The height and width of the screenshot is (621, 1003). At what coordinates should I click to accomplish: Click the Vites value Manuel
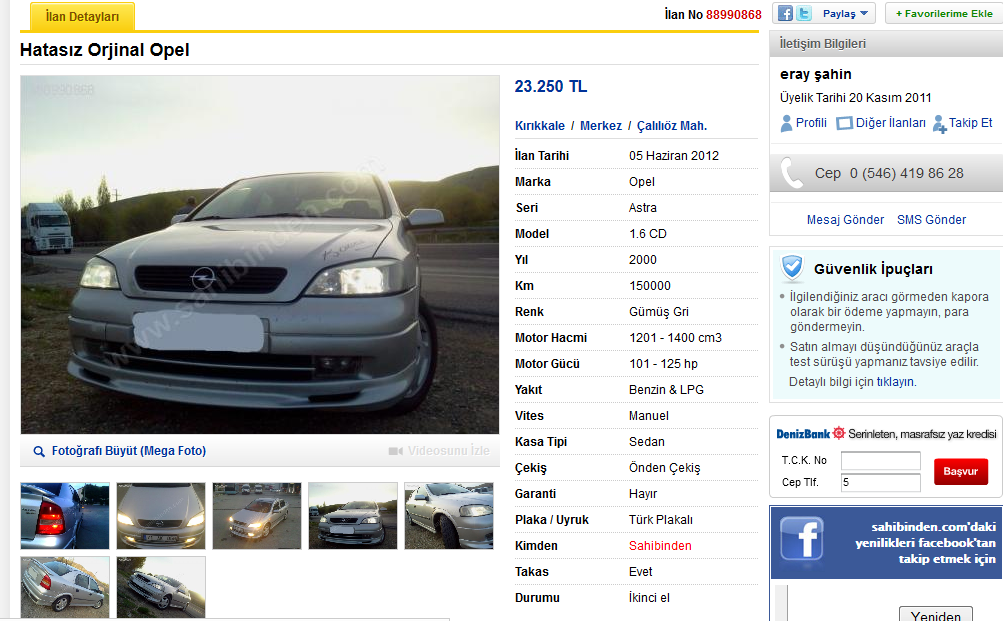pos(649,416)
